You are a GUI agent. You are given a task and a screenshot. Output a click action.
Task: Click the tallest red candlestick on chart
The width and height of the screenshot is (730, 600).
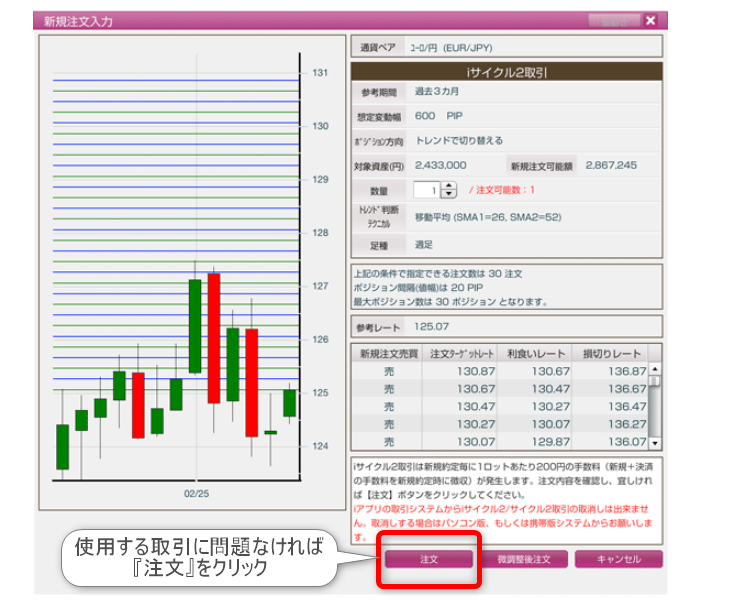[x=214, y=337]
